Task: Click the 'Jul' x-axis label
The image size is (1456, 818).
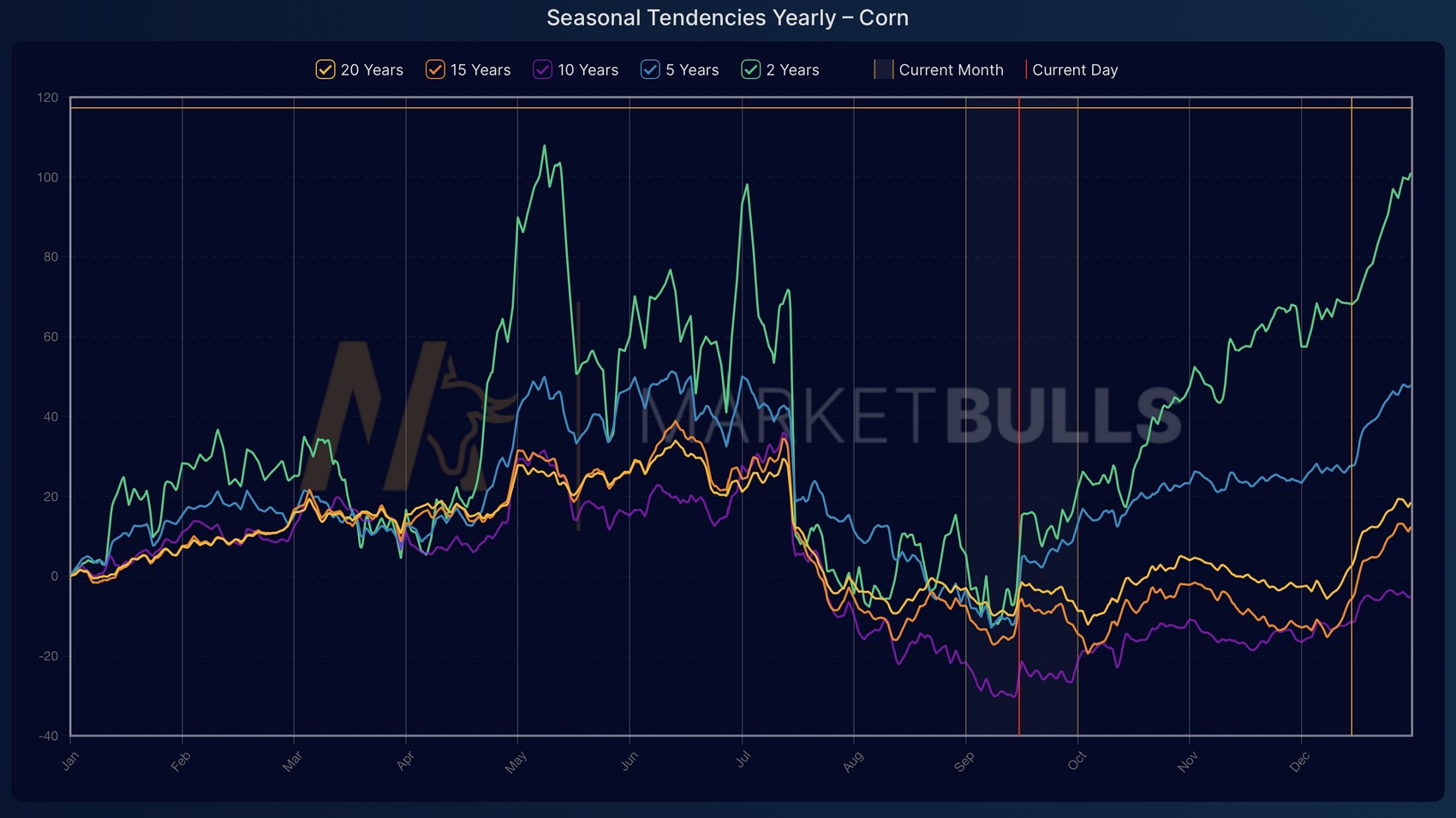Action: click(743, 759)
